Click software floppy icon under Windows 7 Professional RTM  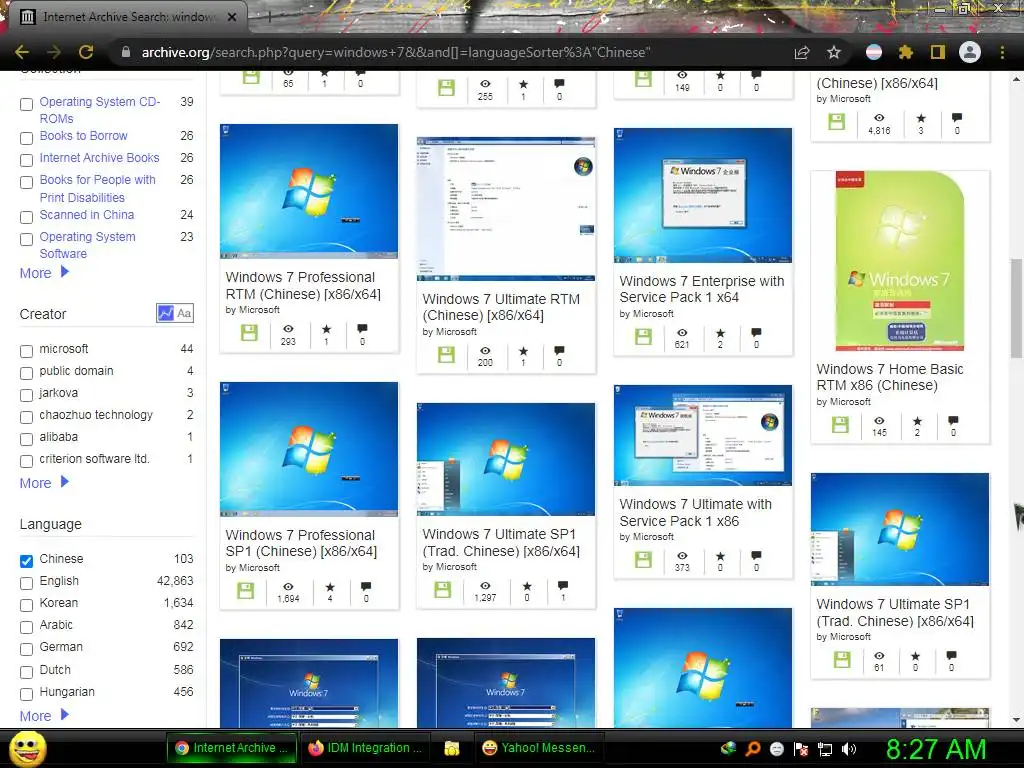pyautogui.click(x=249, y=333)
